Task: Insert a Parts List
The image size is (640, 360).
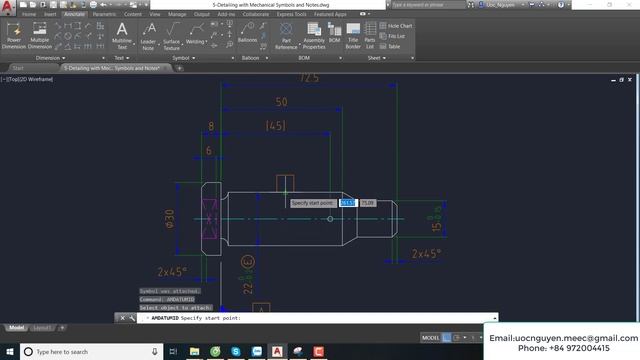Action: (x=370, y=36)
